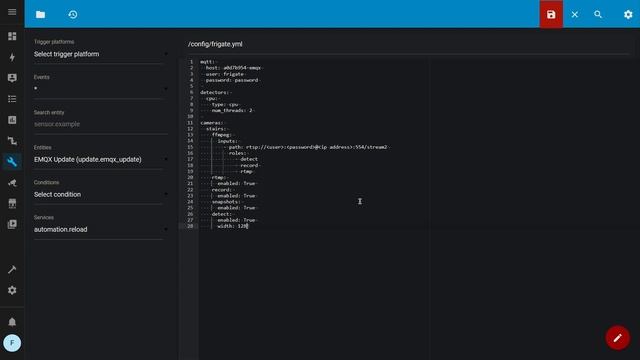This screenshot has height=360, width=640.
Task: Expand the Select condition dropdown
Action: click(x=101, y=195)
